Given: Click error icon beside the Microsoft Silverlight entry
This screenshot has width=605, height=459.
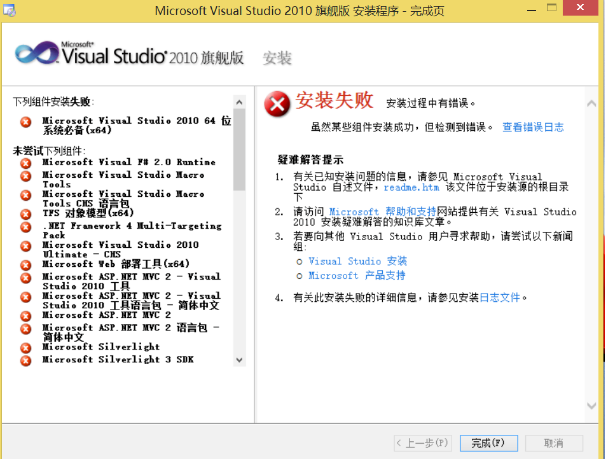Looking at the screenshot, I should click(26, 348).
